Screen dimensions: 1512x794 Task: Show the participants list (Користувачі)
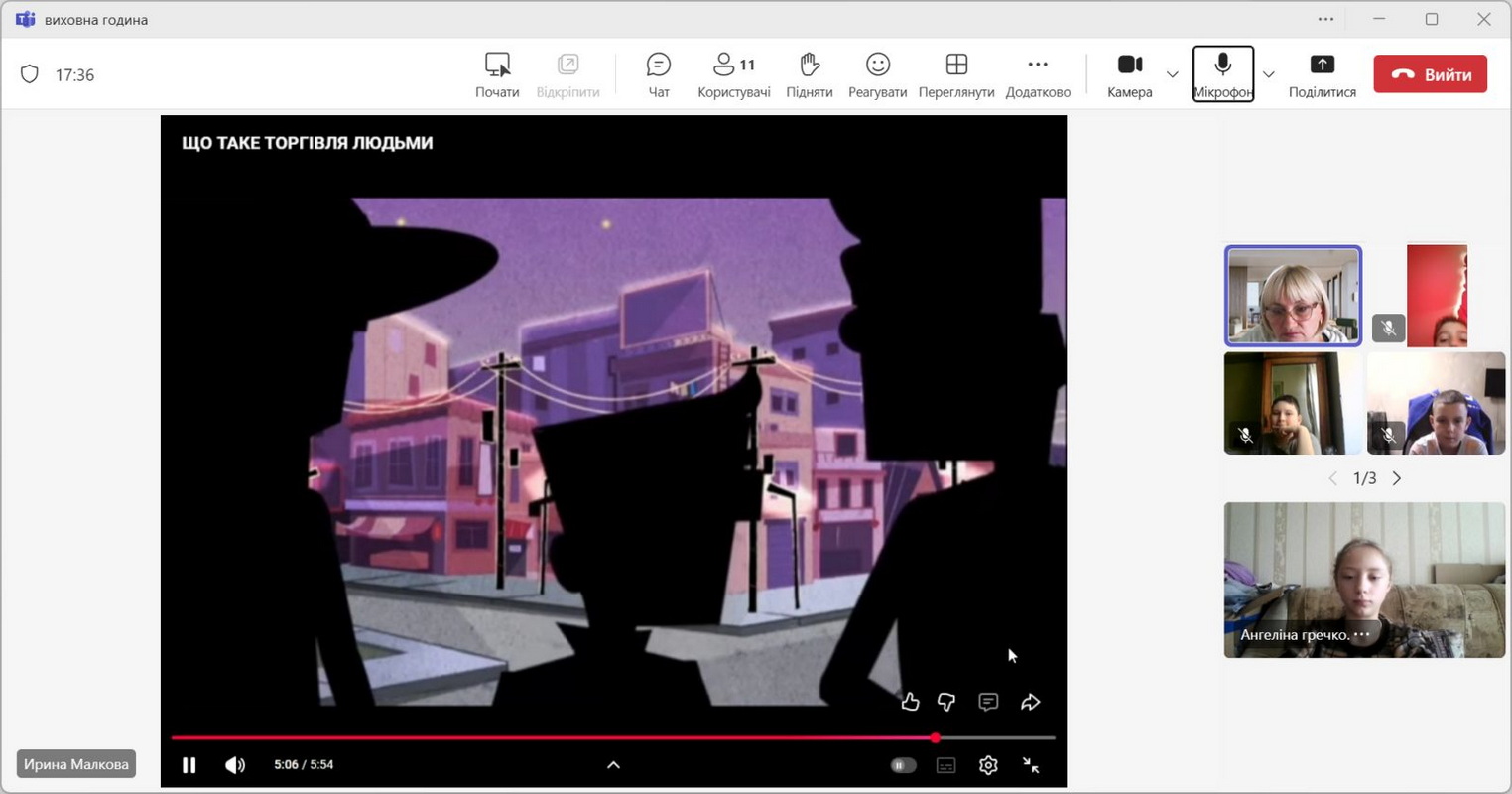click(x=733, y=74)
